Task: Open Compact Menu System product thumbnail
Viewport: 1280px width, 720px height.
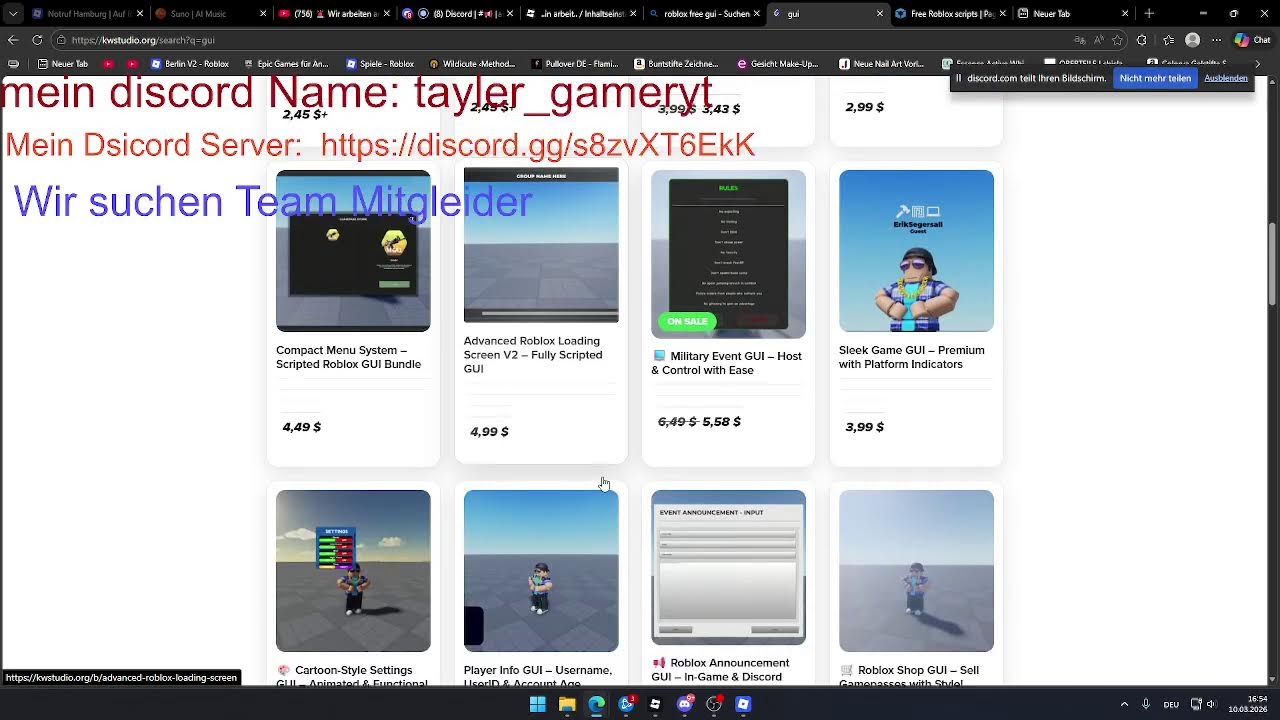Action: [353, 251]
